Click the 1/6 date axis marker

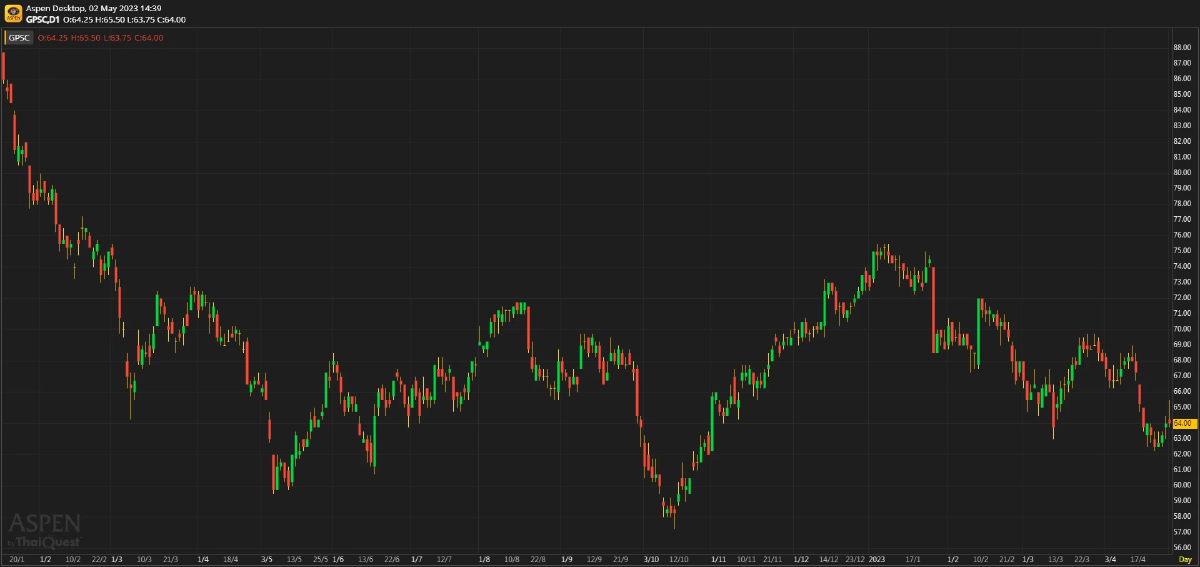(337, 559)
